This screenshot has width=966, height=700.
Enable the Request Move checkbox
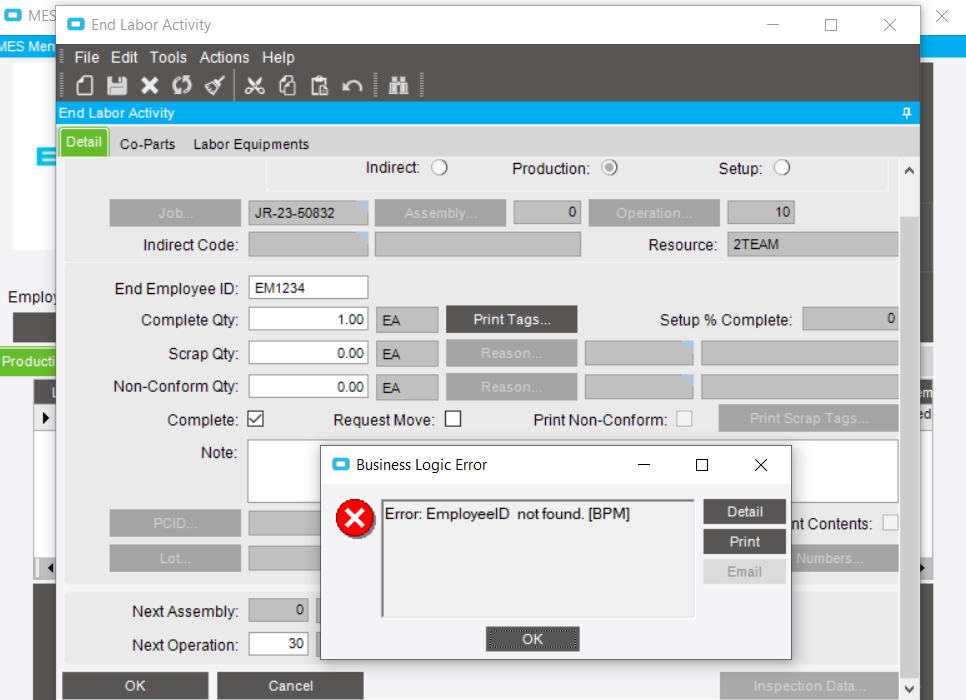[x=453, y=418]
